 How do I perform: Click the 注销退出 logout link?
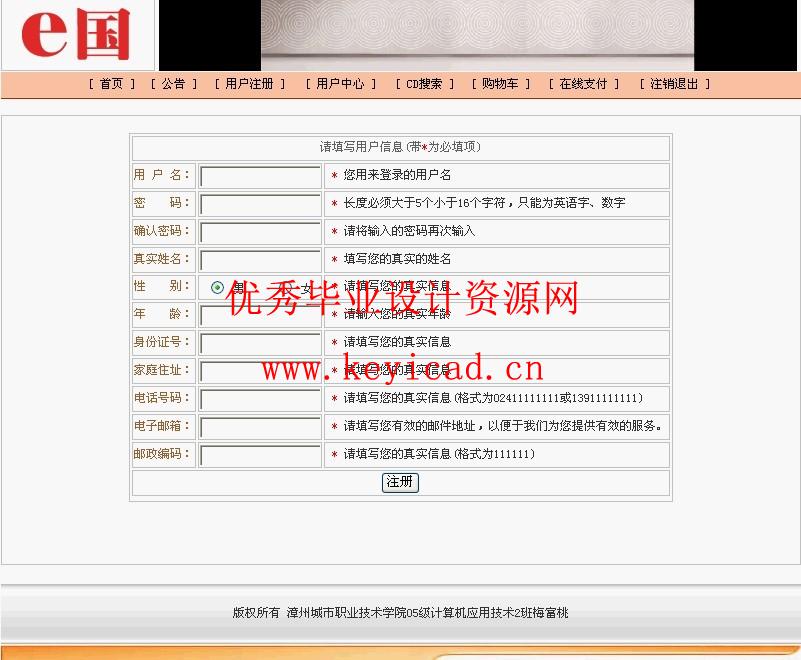674,85
